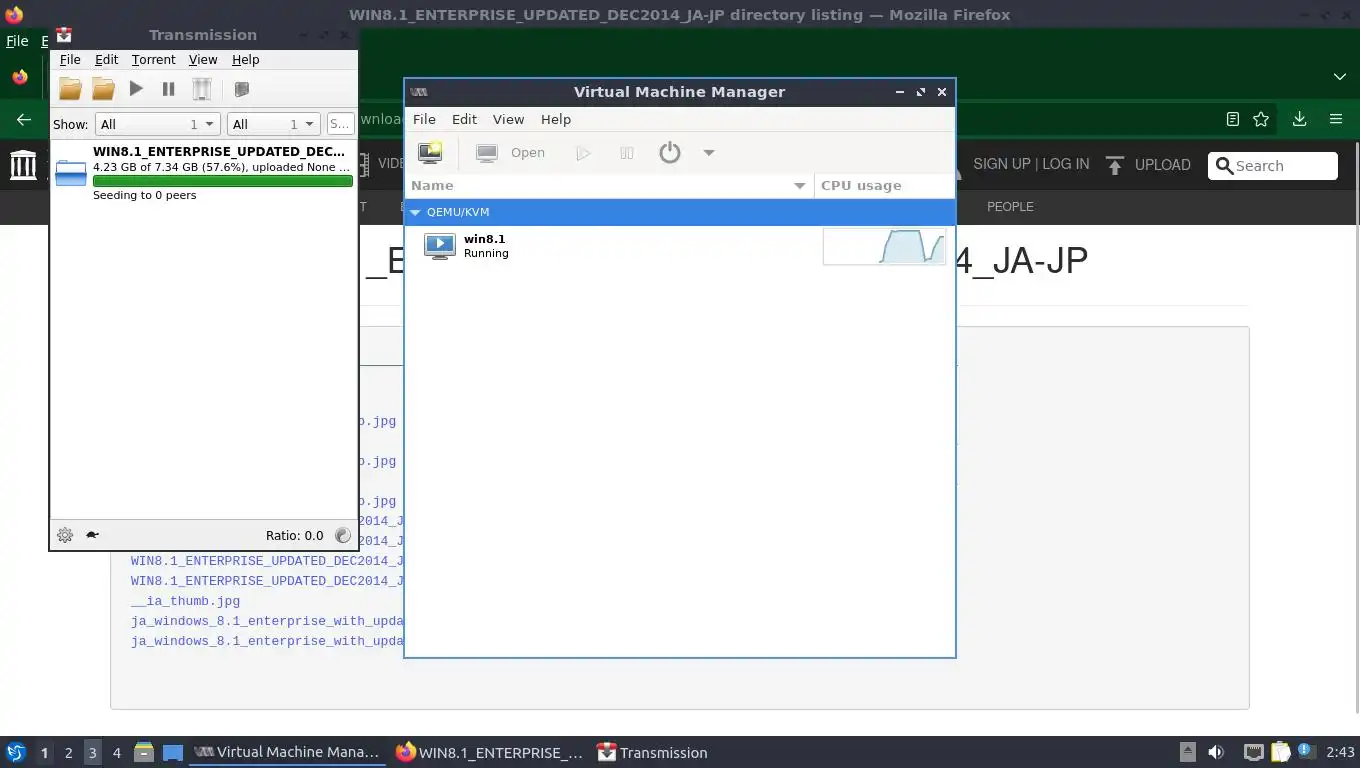This screenshot has height=768, width=1360.
Task: Open the clipboard tray icon
Action: click(1280, 752)
